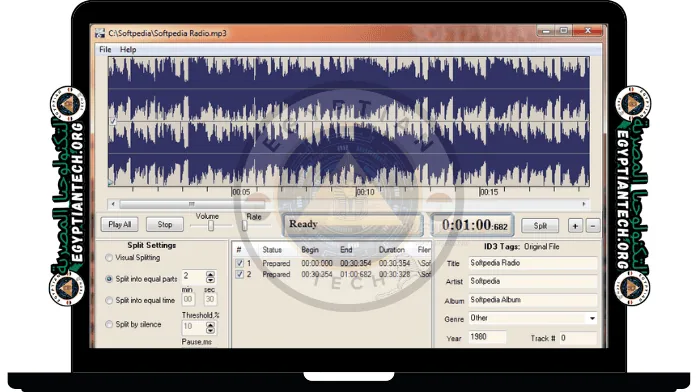Image resolution: width=698 pixels, height=392 pixels.
Task: Click the End column header
Action: pos(346,250)
